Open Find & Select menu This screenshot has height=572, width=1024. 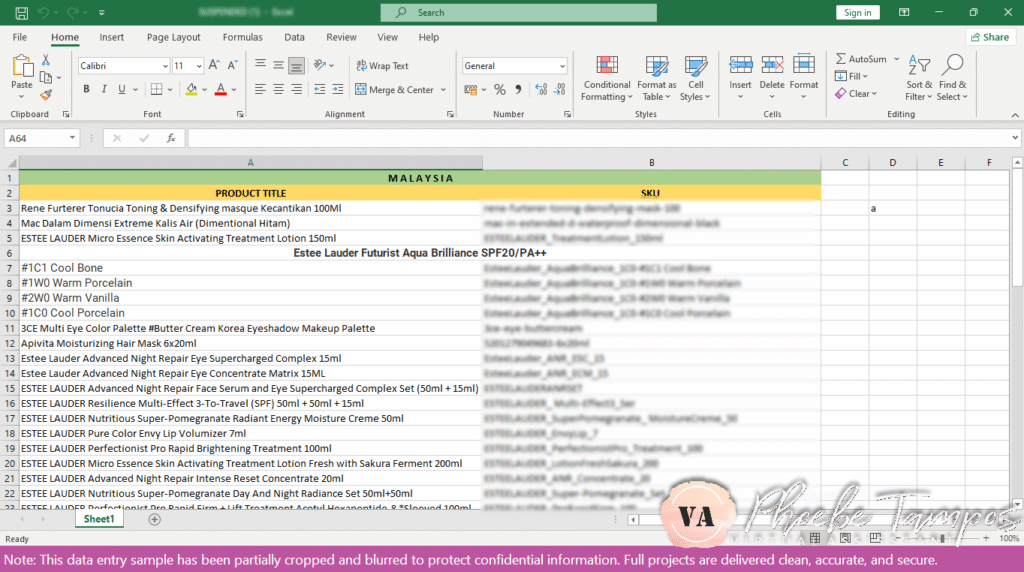point(952,78)
